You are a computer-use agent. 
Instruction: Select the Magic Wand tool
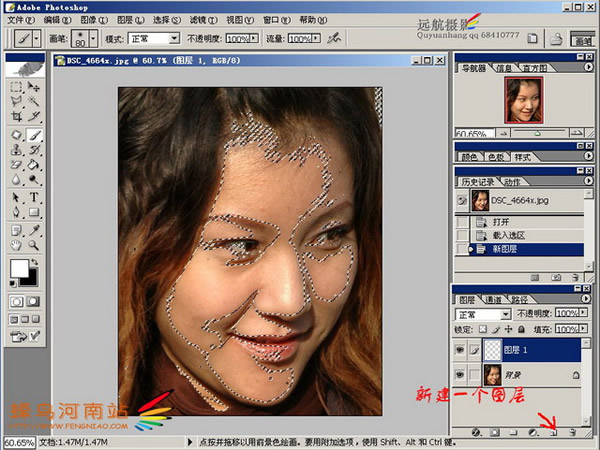tap(34, 101)
